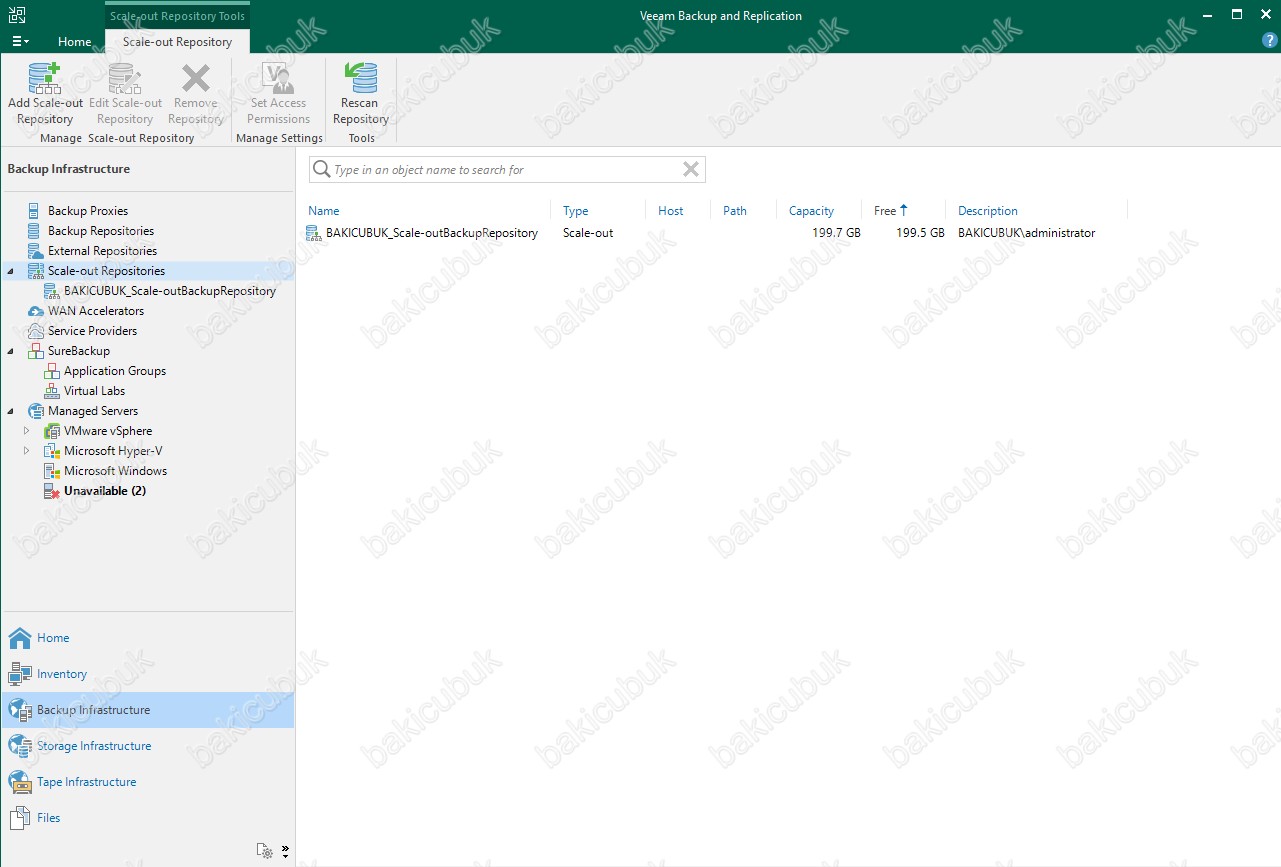The height and width of the screenshot is (867, 1281).
Task: Select VMware vSphere in the tree
Action: [x=108, y=431]
